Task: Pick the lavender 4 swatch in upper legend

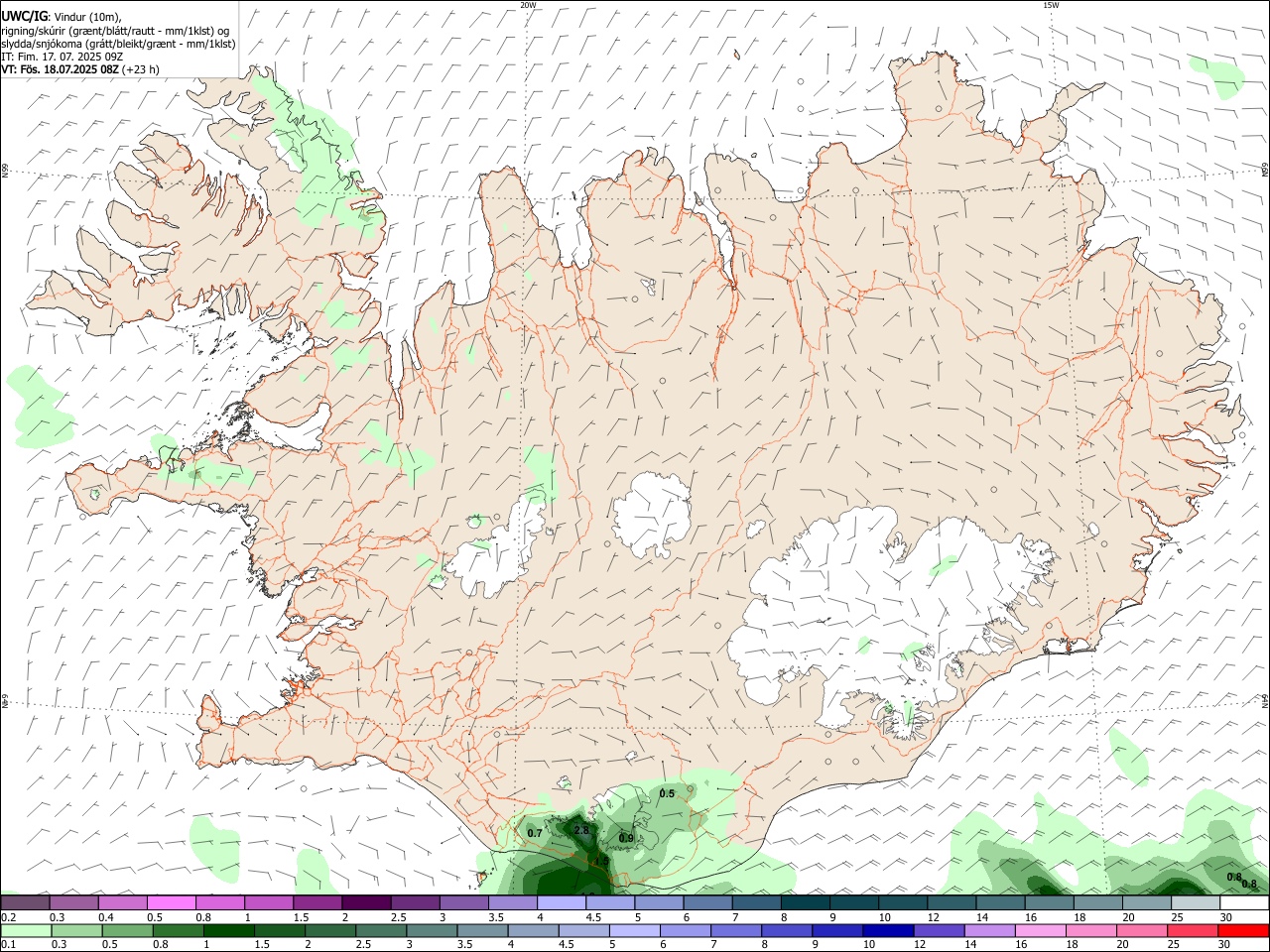Action: [x=561, y=902]
